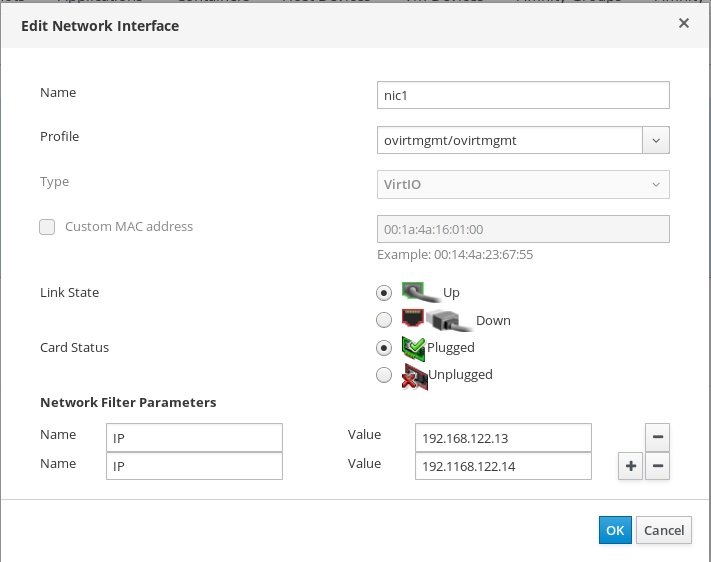
Task: Focus the value field containing 192.168.122.13
Action: [503, 438]
